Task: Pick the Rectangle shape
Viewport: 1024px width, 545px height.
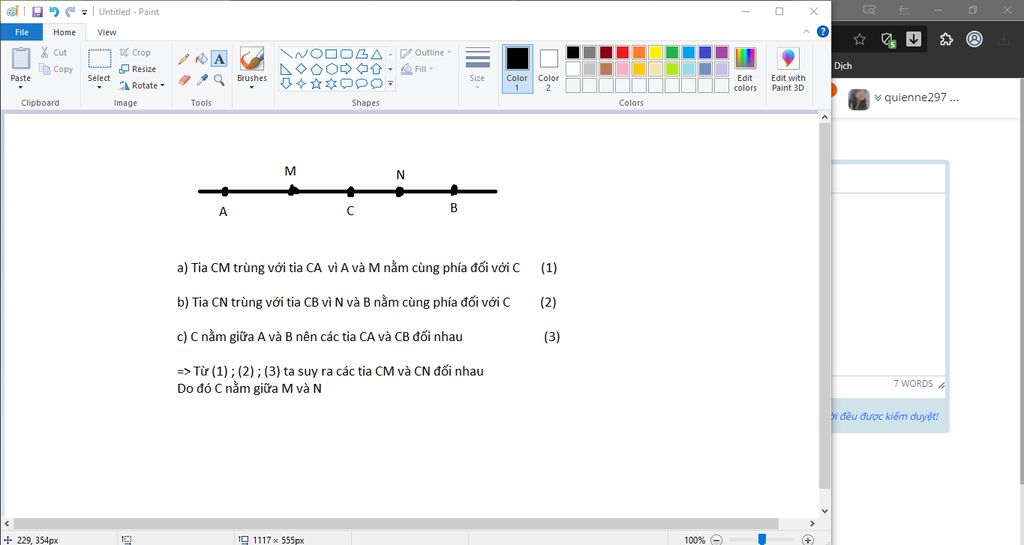Action: (331, 54)
